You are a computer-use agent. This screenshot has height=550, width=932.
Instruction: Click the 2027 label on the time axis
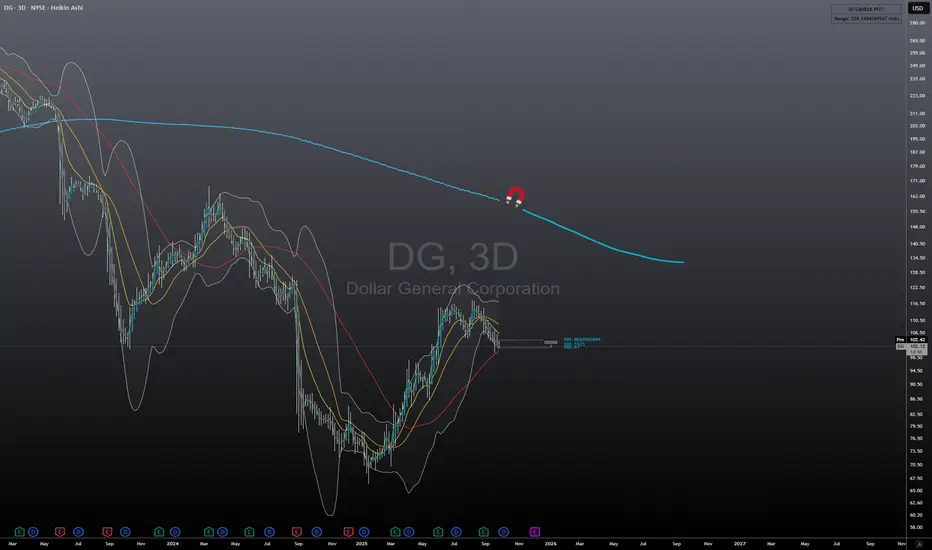(x=739, y=543)
